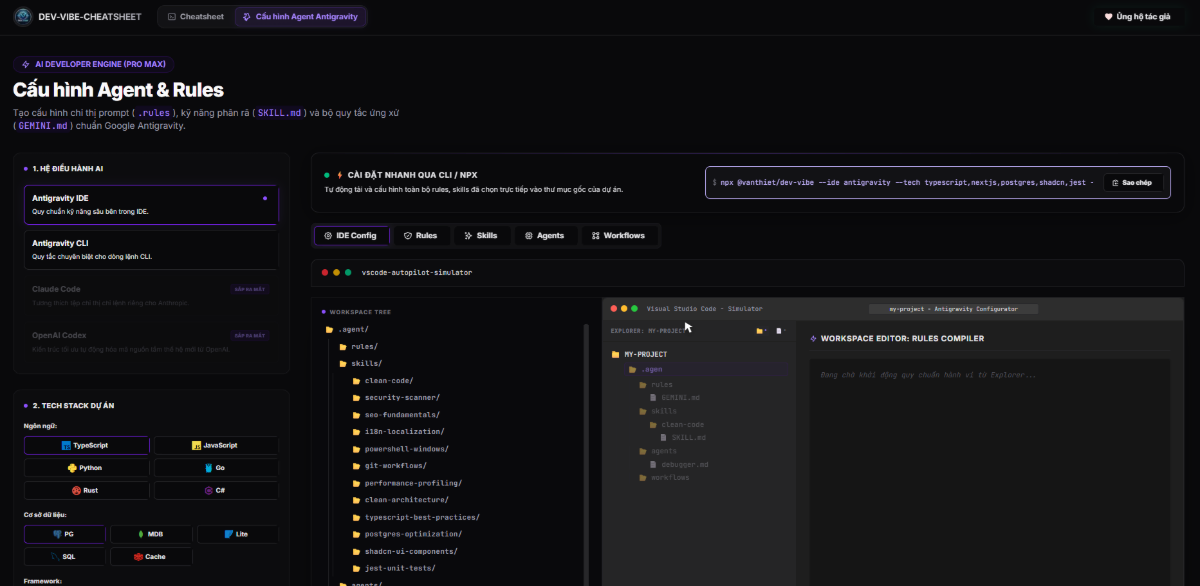Toggle the MDB database chip
Viewport: 1200px width, 586px height.
[x=151, y=534]
